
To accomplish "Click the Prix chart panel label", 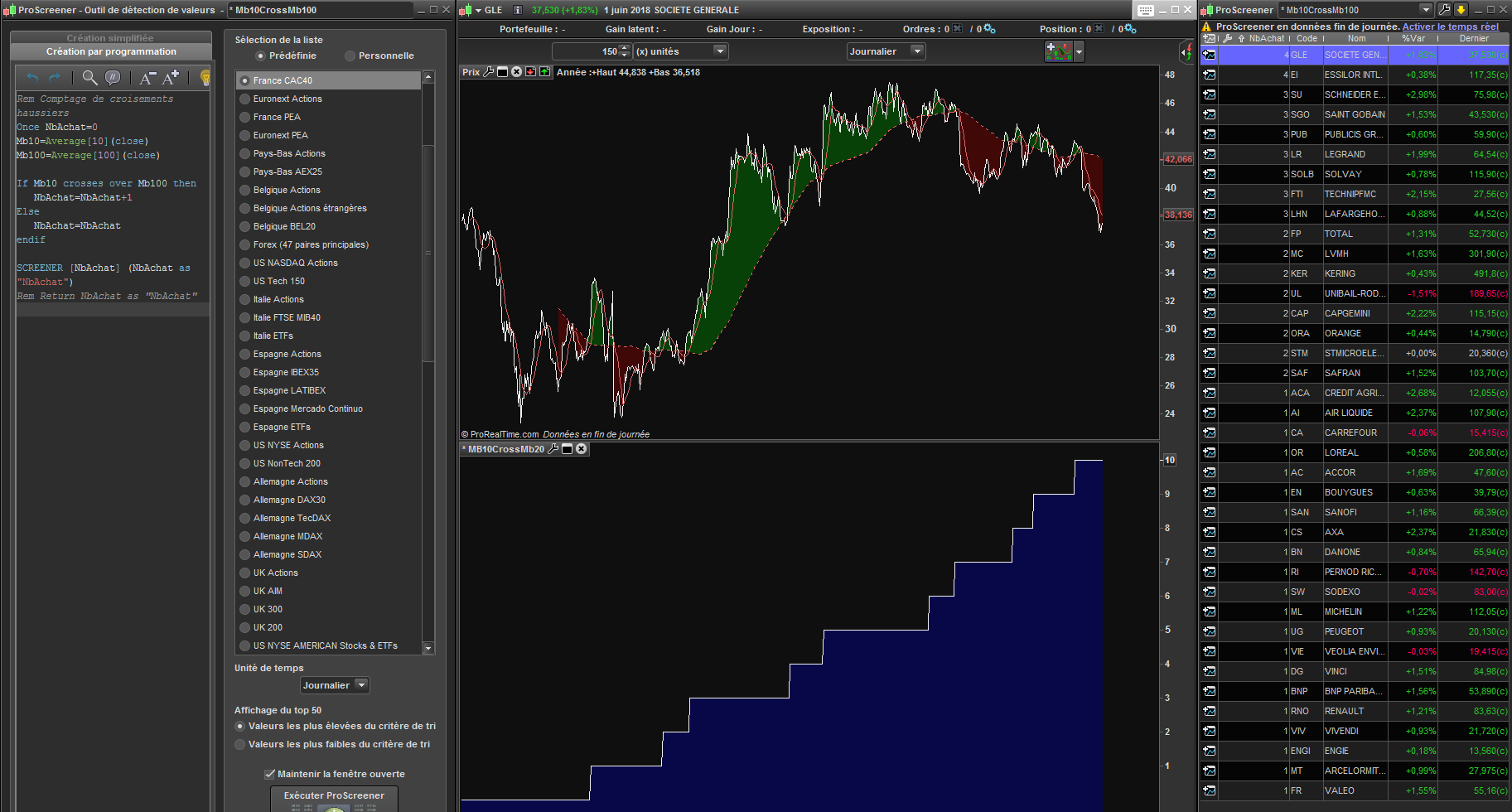I will coord(471,72).
